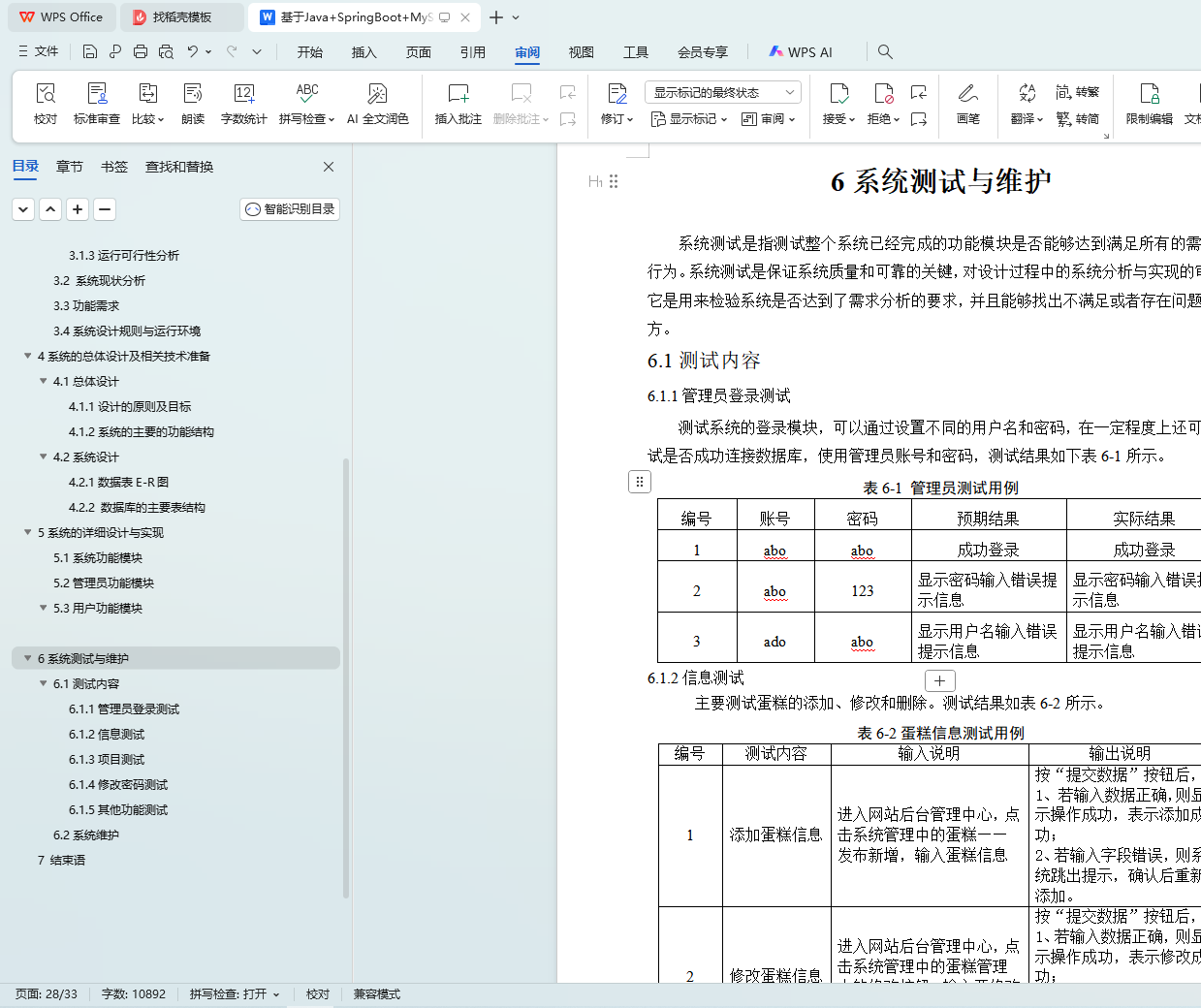Open undo history dropdown arrow
Image resolution: width=1201 pixels, height=1008 pixels.
(208, 51)
